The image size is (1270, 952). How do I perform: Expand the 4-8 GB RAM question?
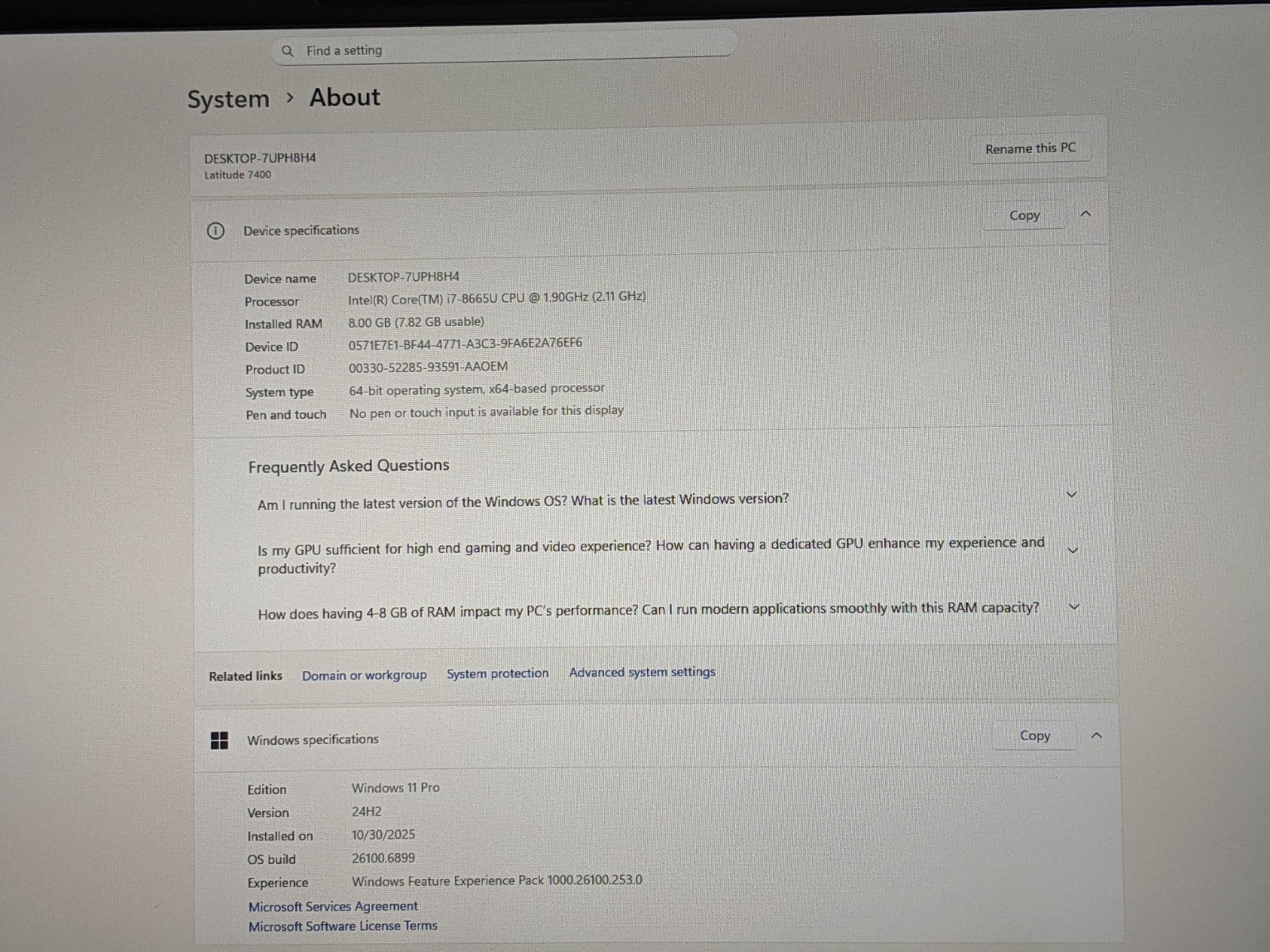(x=1074, y=607)
